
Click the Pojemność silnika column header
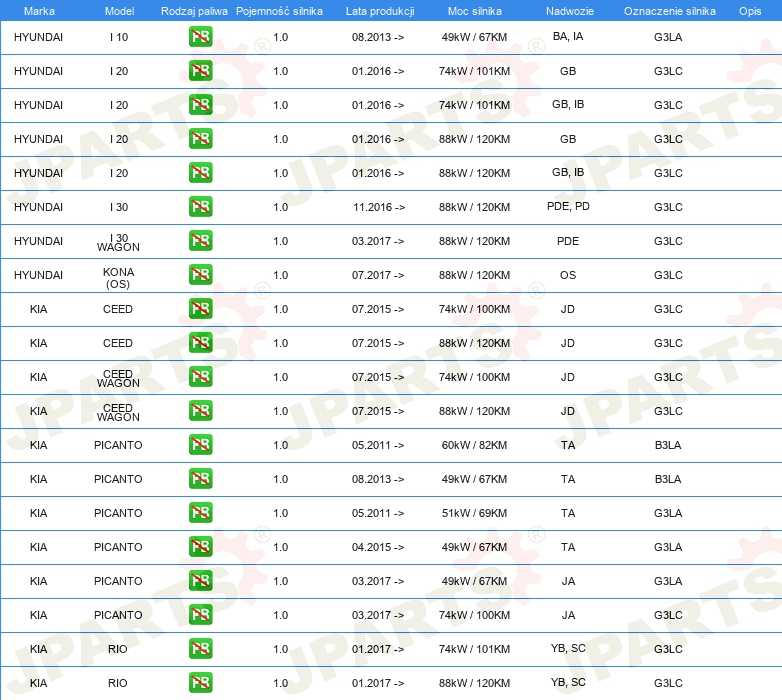[x=279, y=11]
